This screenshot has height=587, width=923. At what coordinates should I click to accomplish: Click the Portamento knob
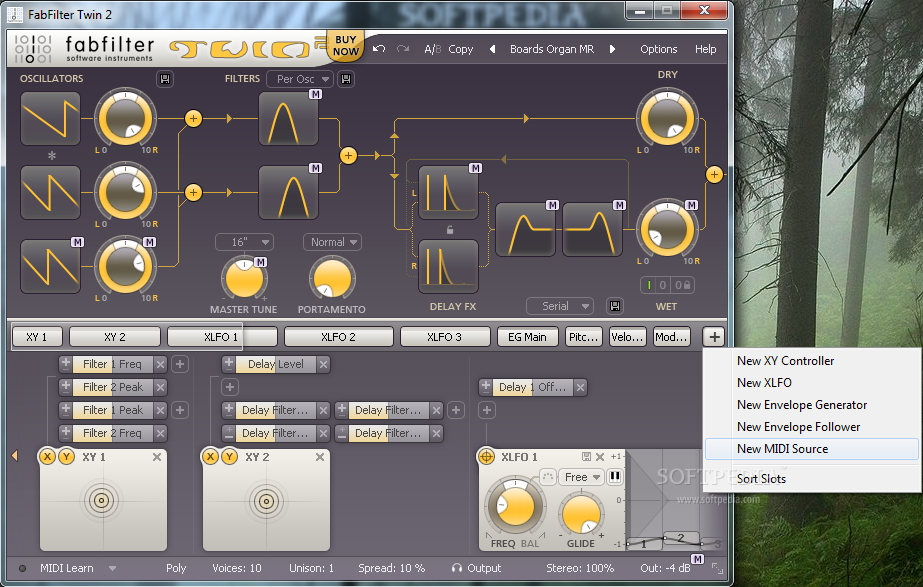click(x=332, y=279)
